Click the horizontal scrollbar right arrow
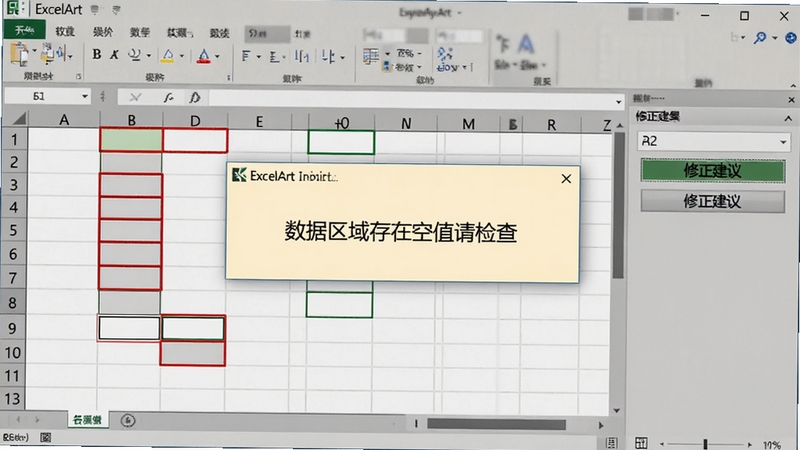Image resolution: width=800 pixels, height=450 pixels. (x=601, y=425)
